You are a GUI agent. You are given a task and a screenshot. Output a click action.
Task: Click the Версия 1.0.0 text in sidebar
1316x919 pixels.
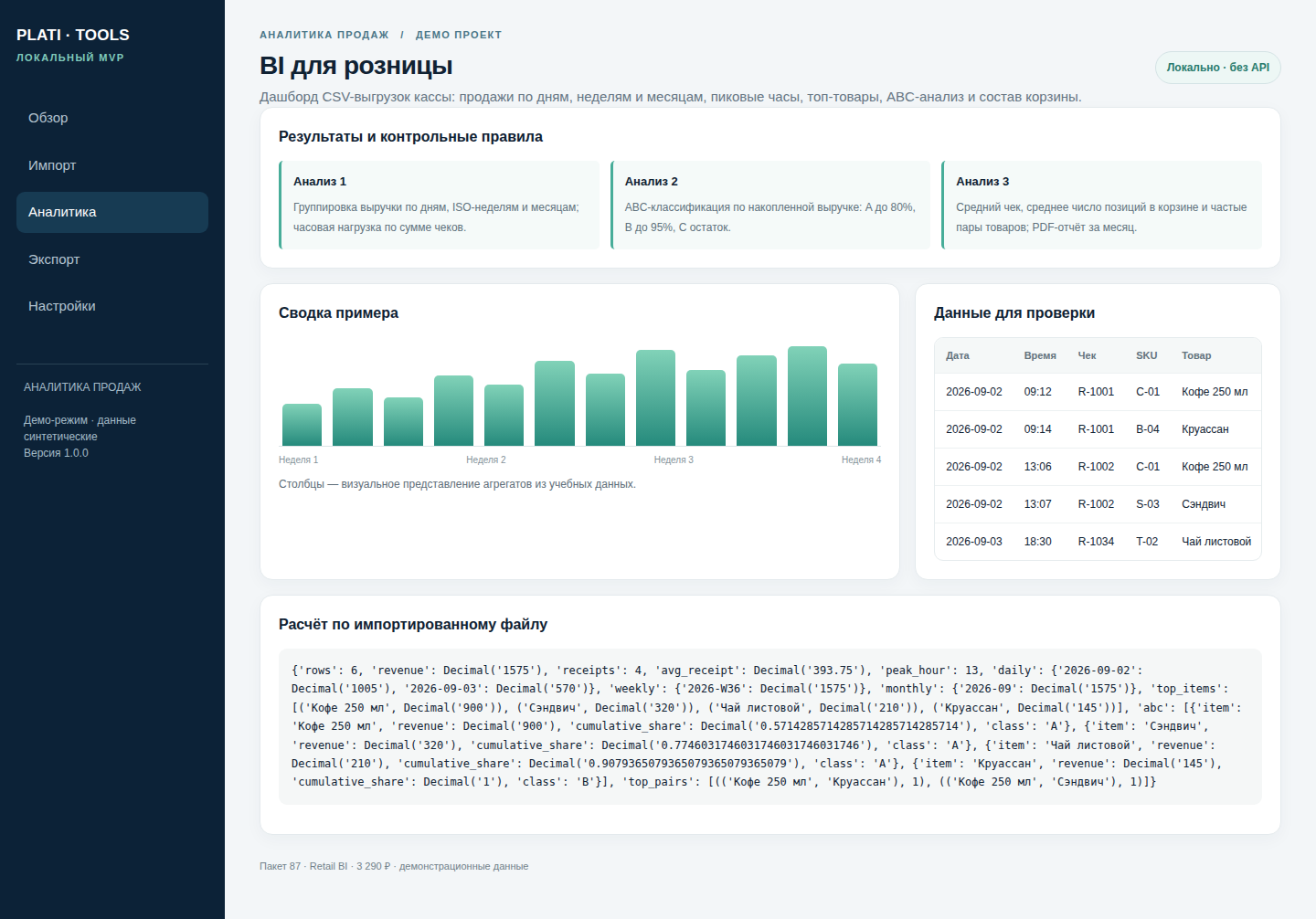point(57,453)
